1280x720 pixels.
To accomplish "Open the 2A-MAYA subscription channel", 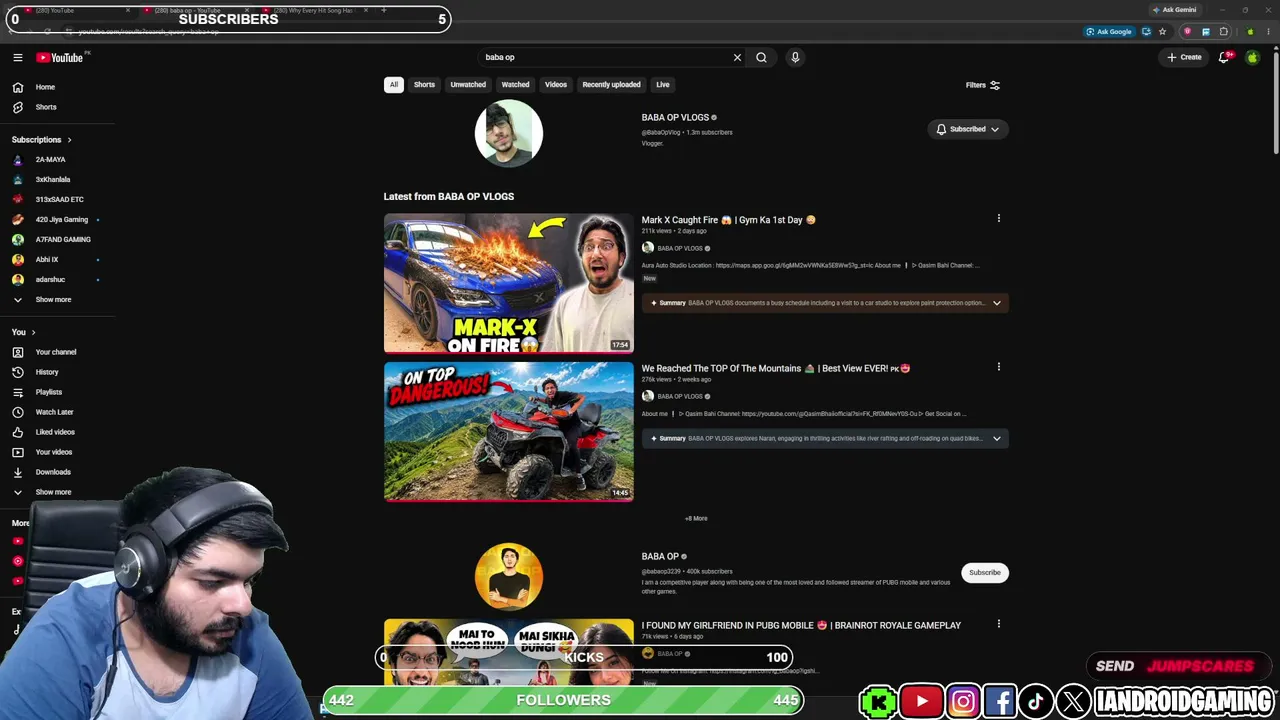I will click(50, 160).
